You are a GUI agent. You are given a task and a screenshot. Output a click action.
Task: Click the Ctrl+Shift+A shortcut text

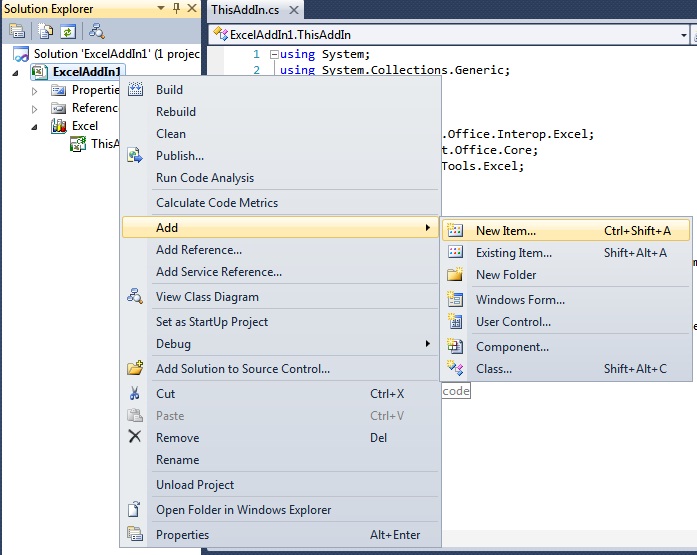(637, 231)
